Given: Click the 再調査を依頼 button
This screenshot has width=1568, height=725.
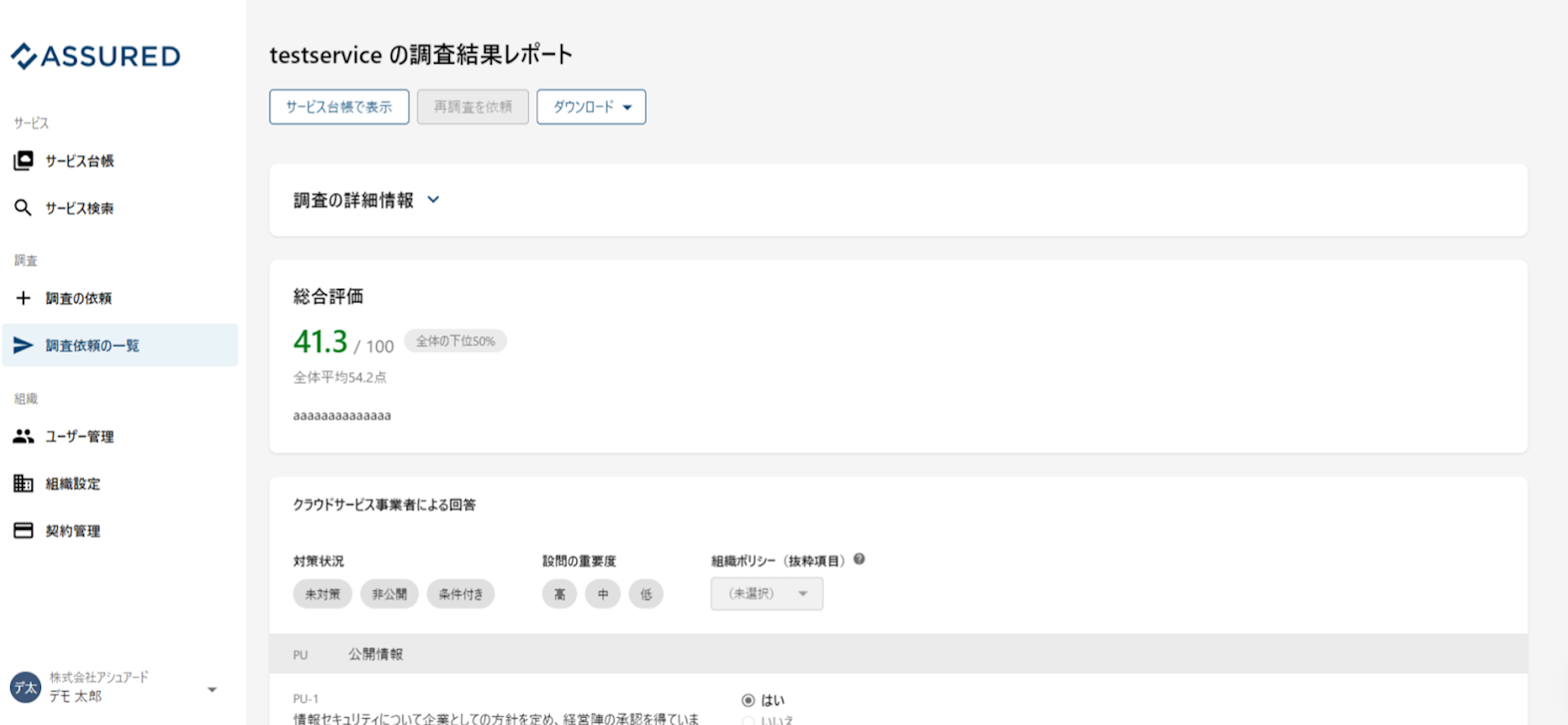Looking at the screenshot, I should point(473,107).
